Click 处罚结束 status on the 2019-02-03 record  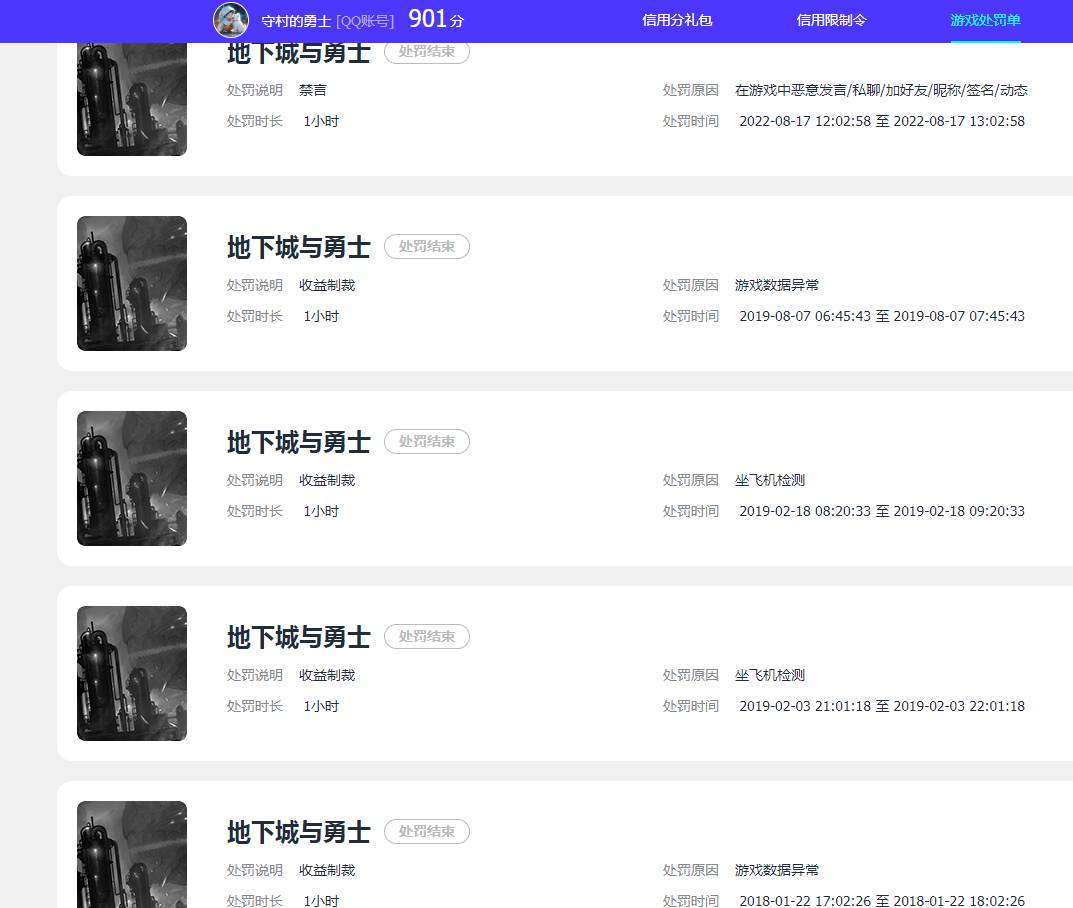(427, 636)
